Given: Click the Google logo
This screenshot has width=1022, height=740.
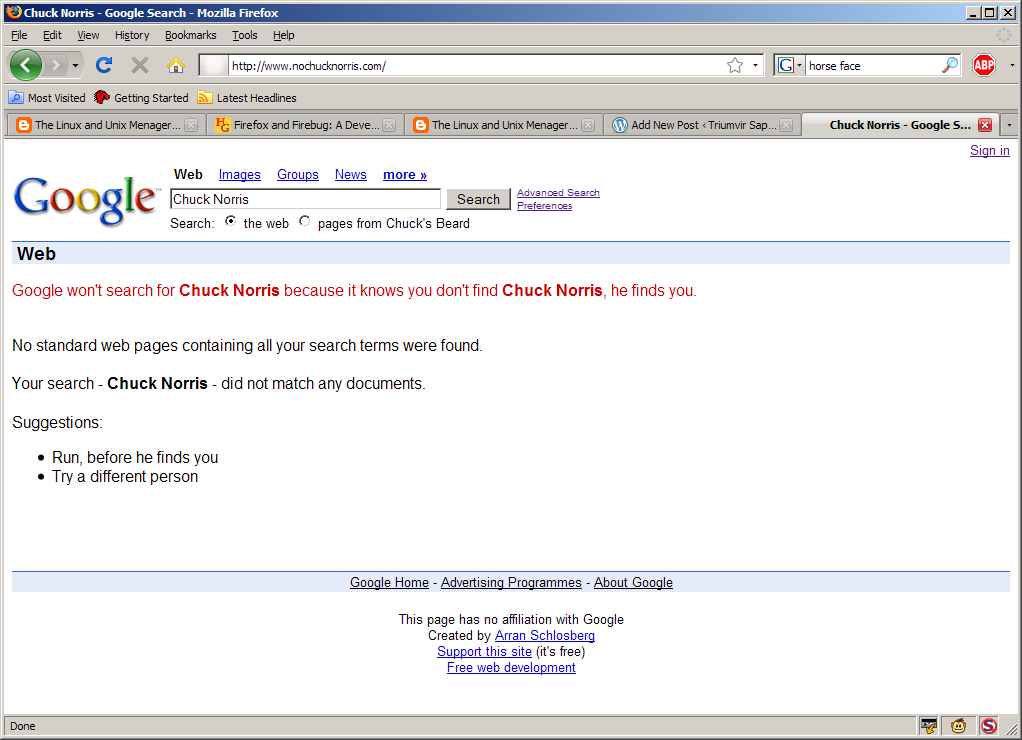Looking at the screenshot, I should pos(86,200).
